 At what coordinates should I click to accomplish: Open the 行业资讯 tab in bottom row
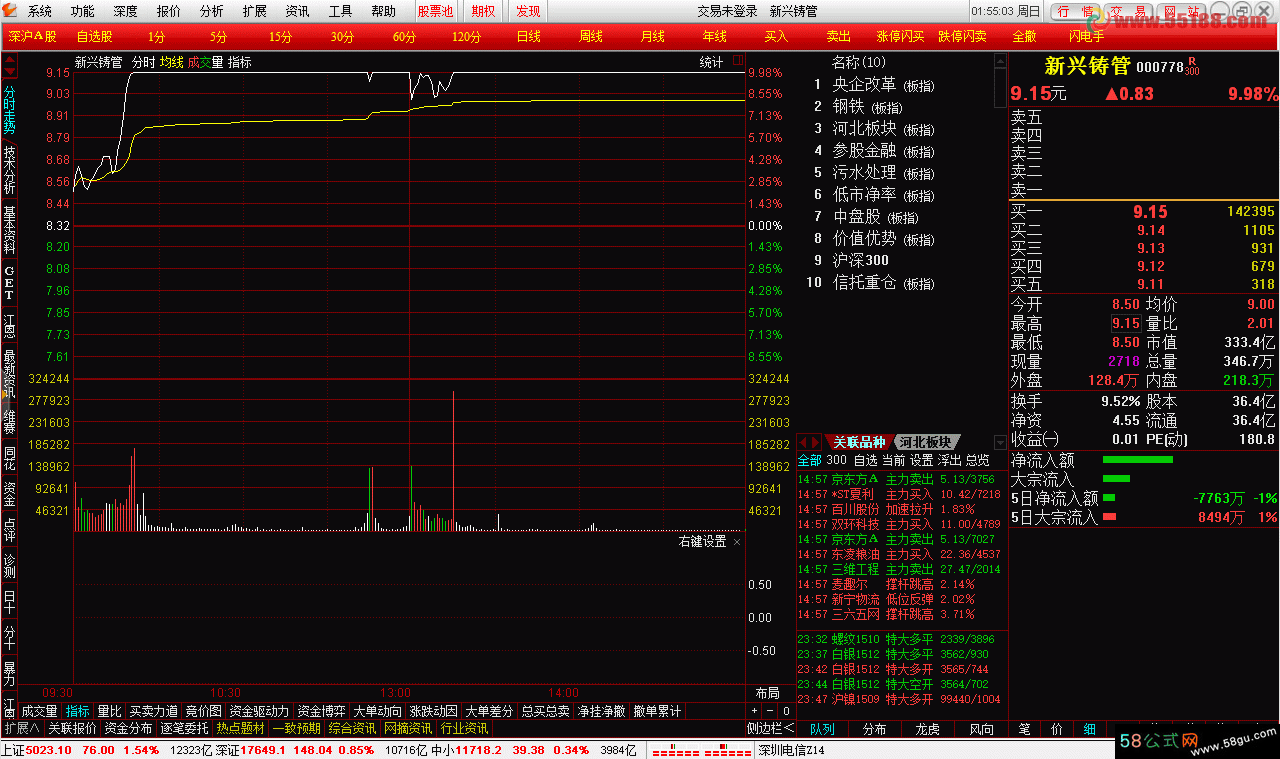465,728
